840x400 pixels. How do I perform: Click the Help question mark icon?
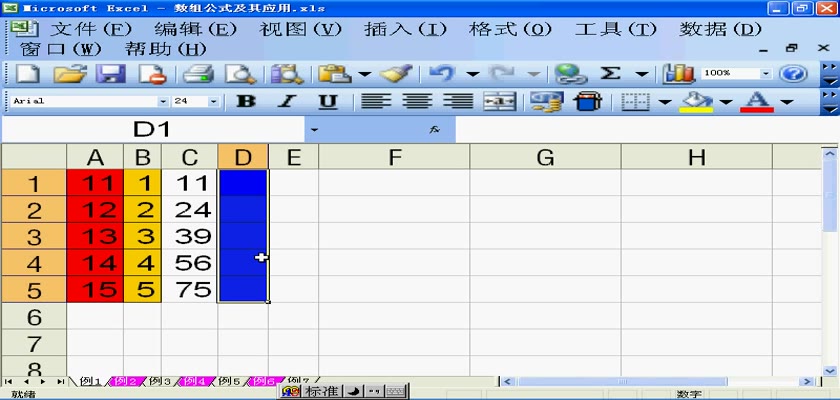[x=793, y=74]
